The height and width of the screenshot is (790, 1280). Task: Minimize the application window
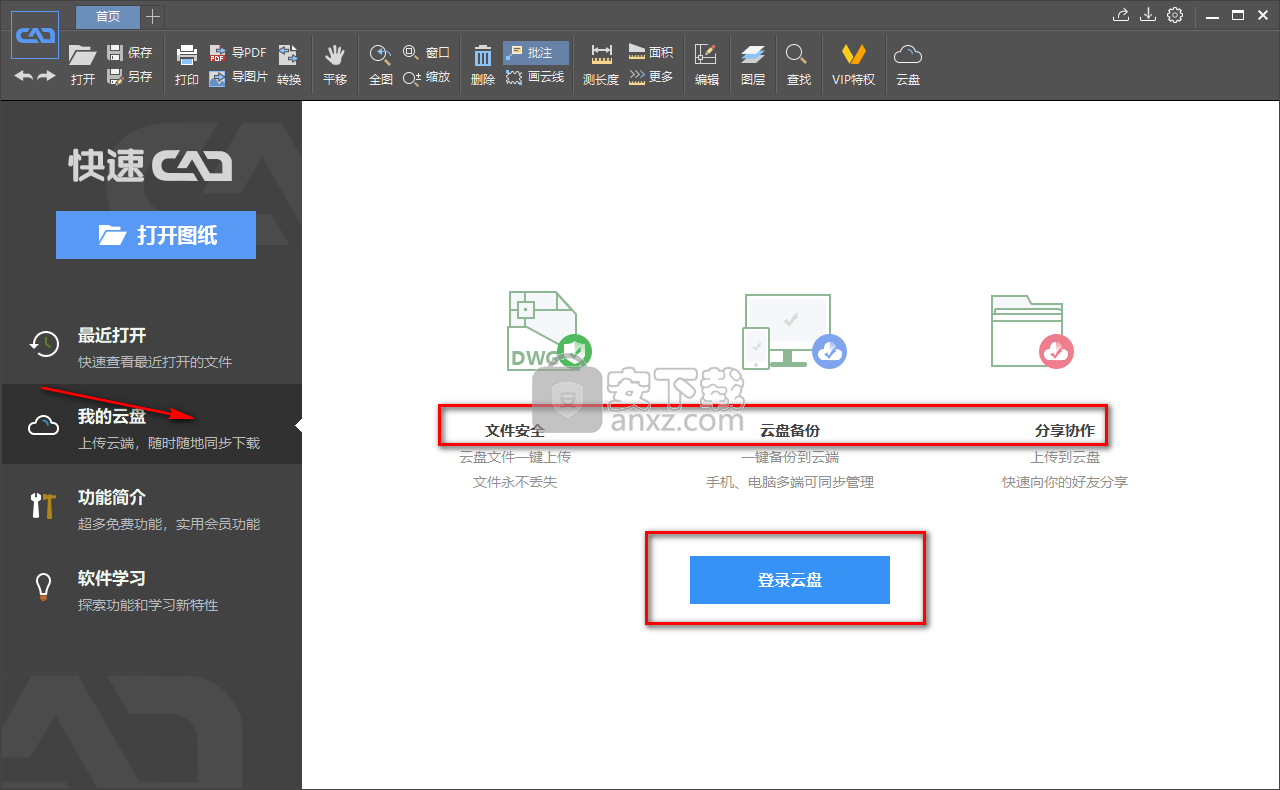click(1213, 15)
